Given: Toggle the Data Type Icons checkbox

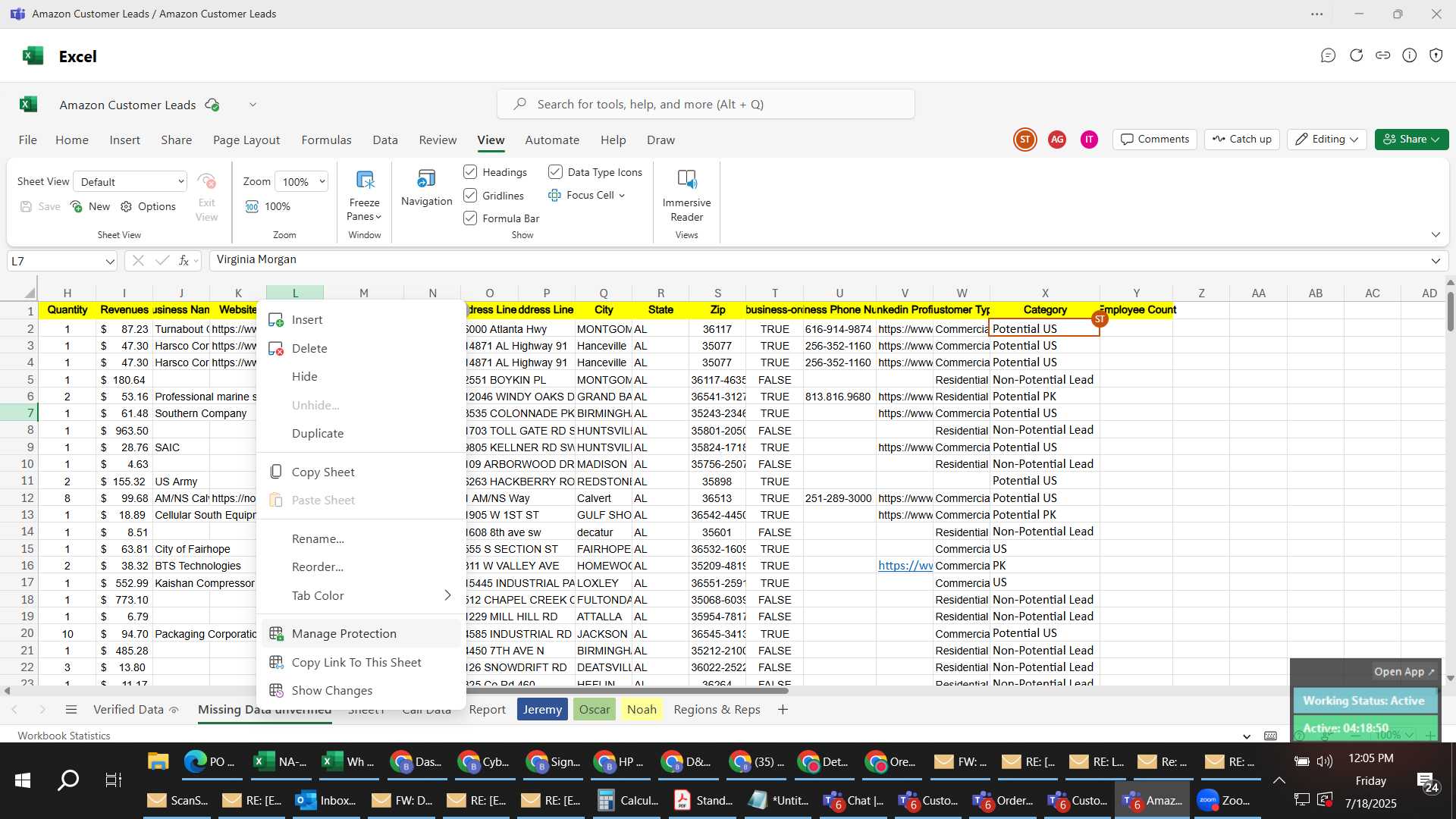Looking at the screenshot, I should click(x=555, y=172).
